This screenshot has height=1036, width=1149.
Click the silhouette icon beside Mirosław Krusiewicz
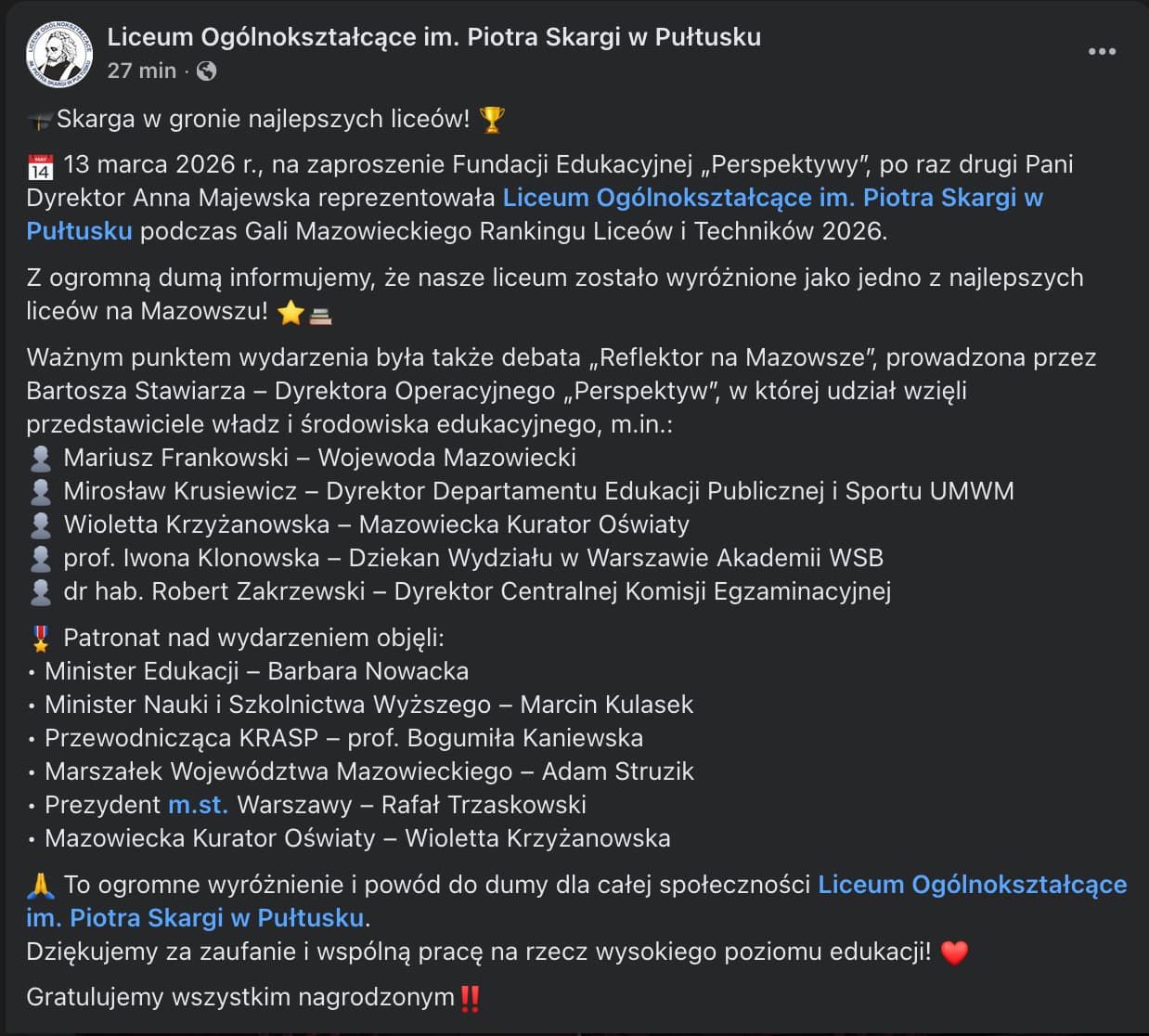40,492
